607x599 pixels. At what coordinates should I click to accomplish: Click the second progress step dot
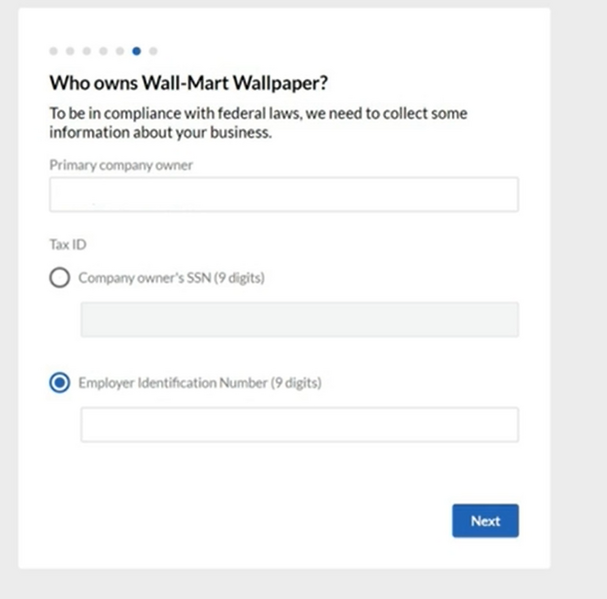coord(70,51)
